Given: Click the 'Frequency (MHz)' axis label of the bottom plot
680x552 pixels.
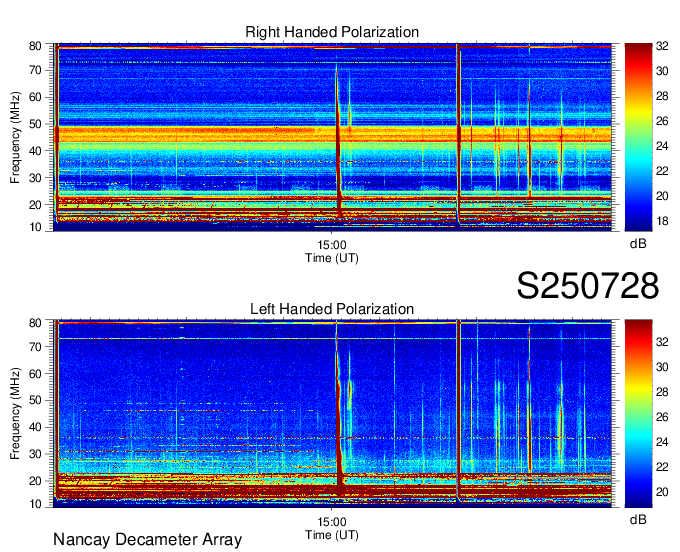Looking at the screenshot, I should 15,414.
